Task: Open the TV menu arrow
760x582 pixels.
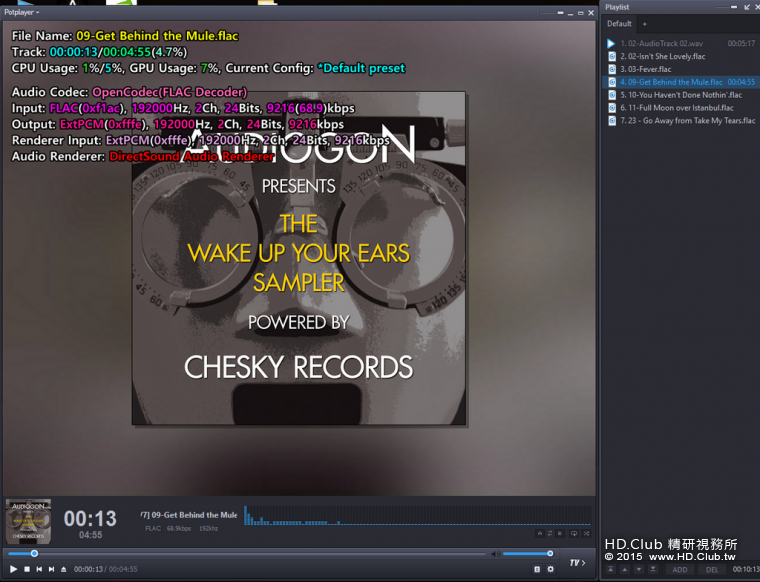Action: click(578, 563)
